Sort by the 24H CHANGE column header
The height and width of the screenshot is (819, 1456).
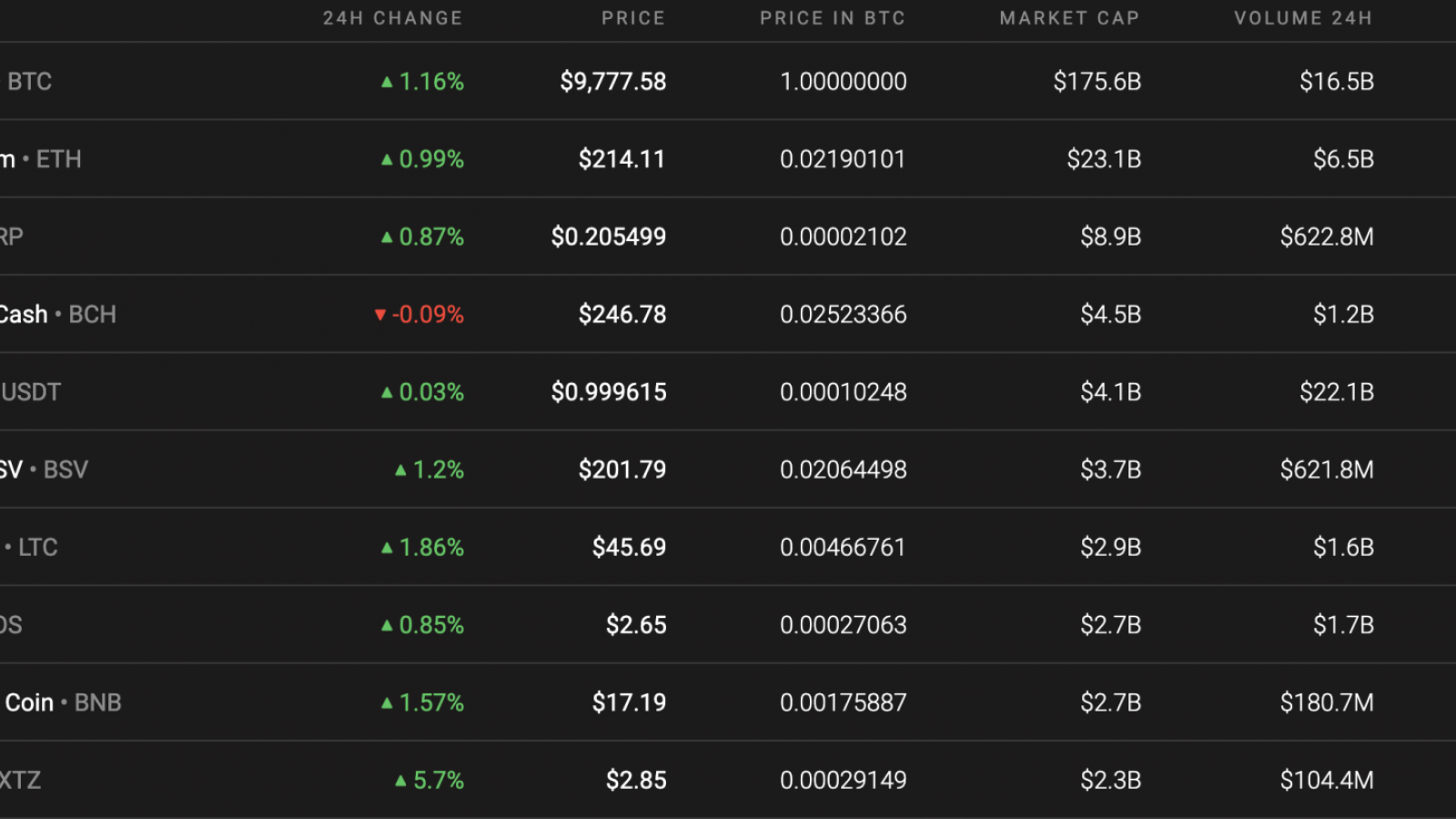392,18
